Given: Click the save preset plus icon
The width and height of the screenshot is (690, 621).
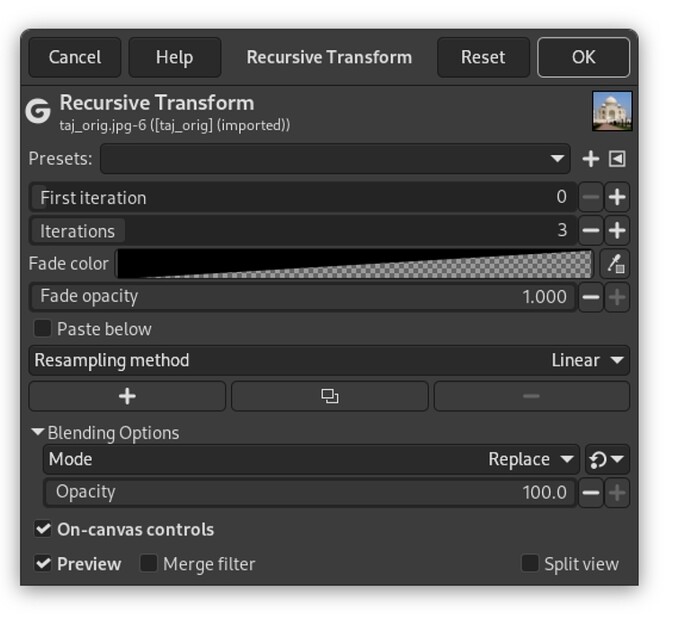Looking at the screenshot, I should pos(591,159).
